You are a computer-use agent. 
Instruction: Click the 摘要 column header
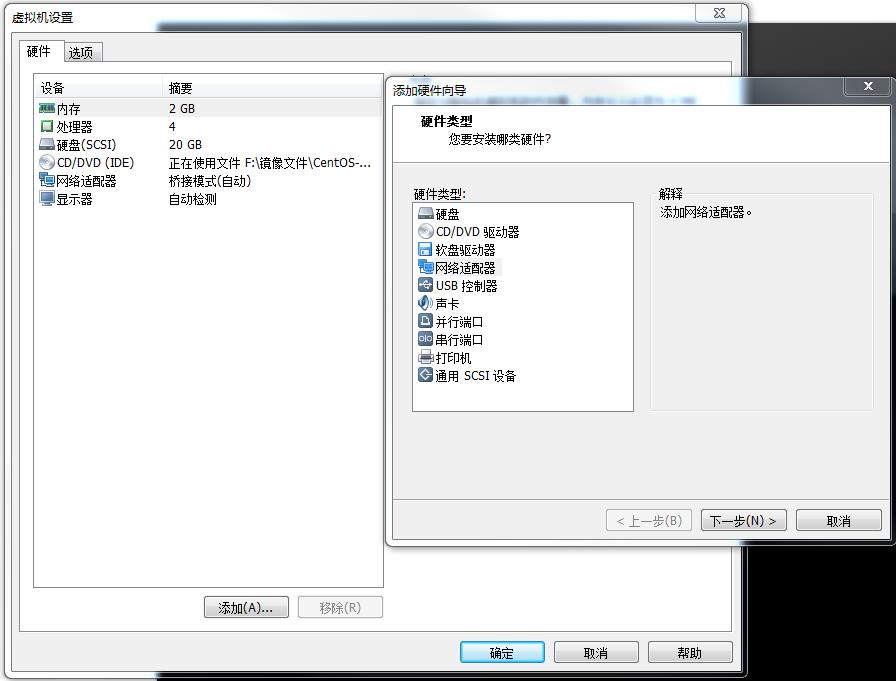click(x=273, y=88)
